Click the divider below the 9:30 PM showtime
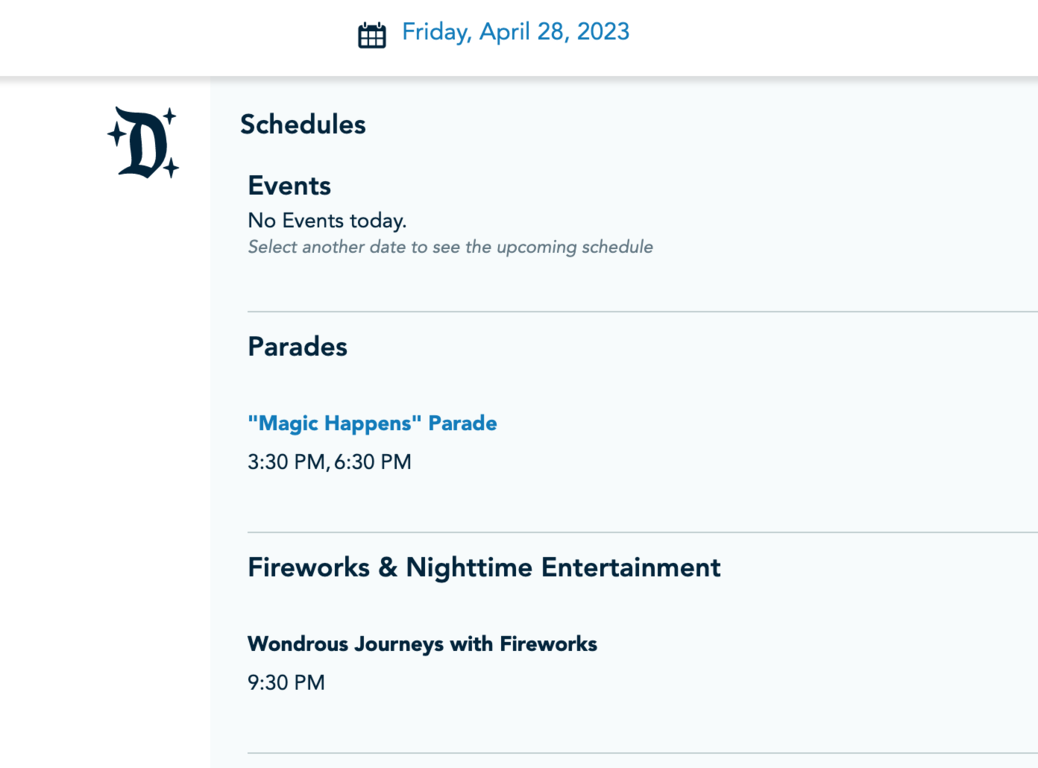1038x768 pixels. pos(643,753)
